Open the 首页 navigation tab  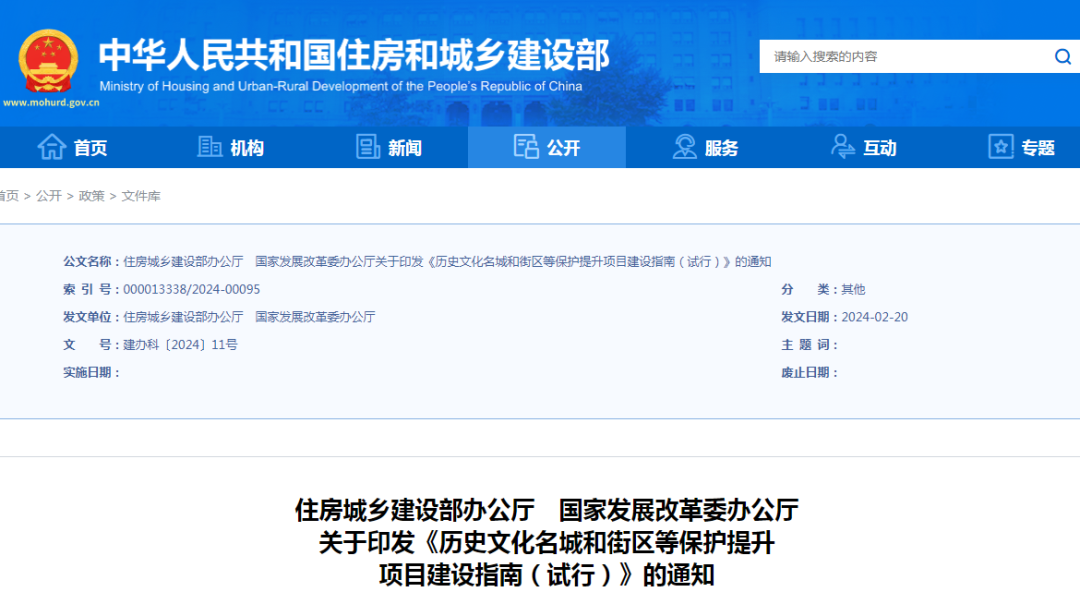pyautogui.click(x=90, y=148)
